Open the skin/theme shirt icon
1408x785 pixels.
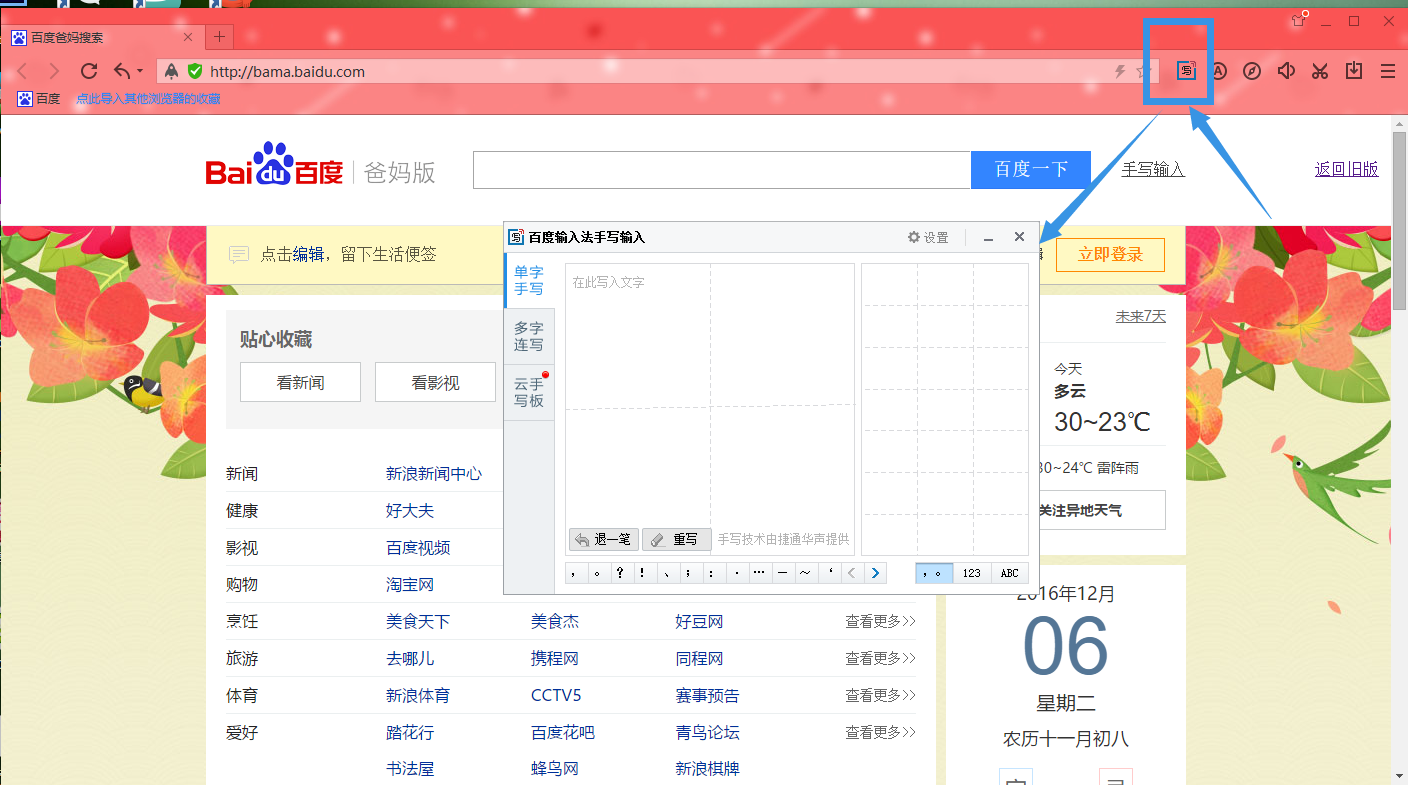tap(1299, 20)
